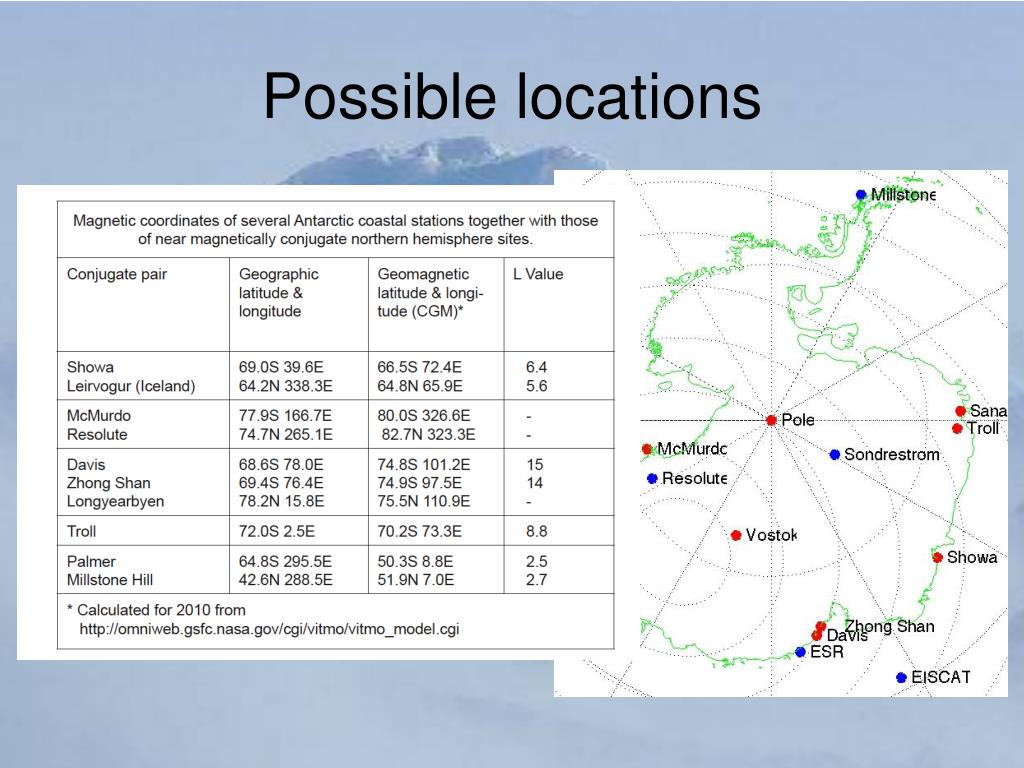The height and width of the screenshot is (768, 1024).
Task: Click the 'Troll' table row name
Action: point(81,532)
